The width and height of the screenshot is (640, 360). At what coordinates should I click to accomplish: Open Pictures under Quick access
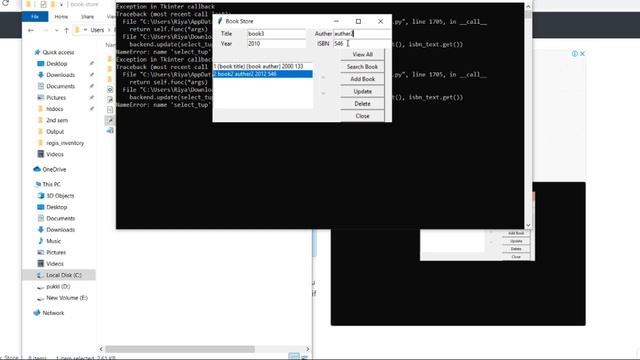pyautogui.click(x=56, y=98)
